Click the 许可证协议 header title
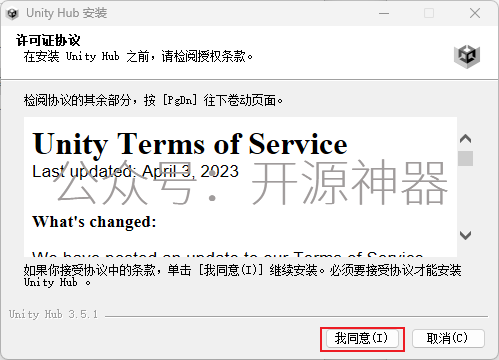The image size is (499, 360). (48, 40)
